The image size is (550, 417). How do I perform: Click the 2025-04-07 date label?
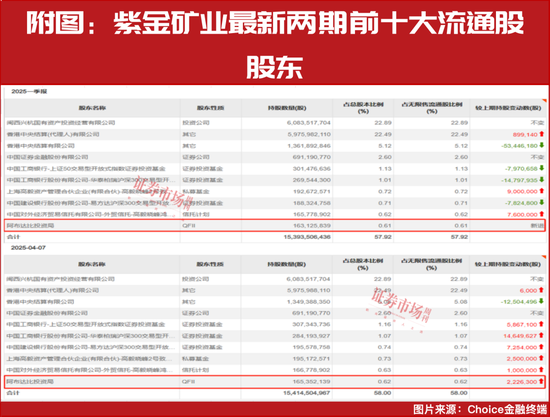click(x=28, y=248)
